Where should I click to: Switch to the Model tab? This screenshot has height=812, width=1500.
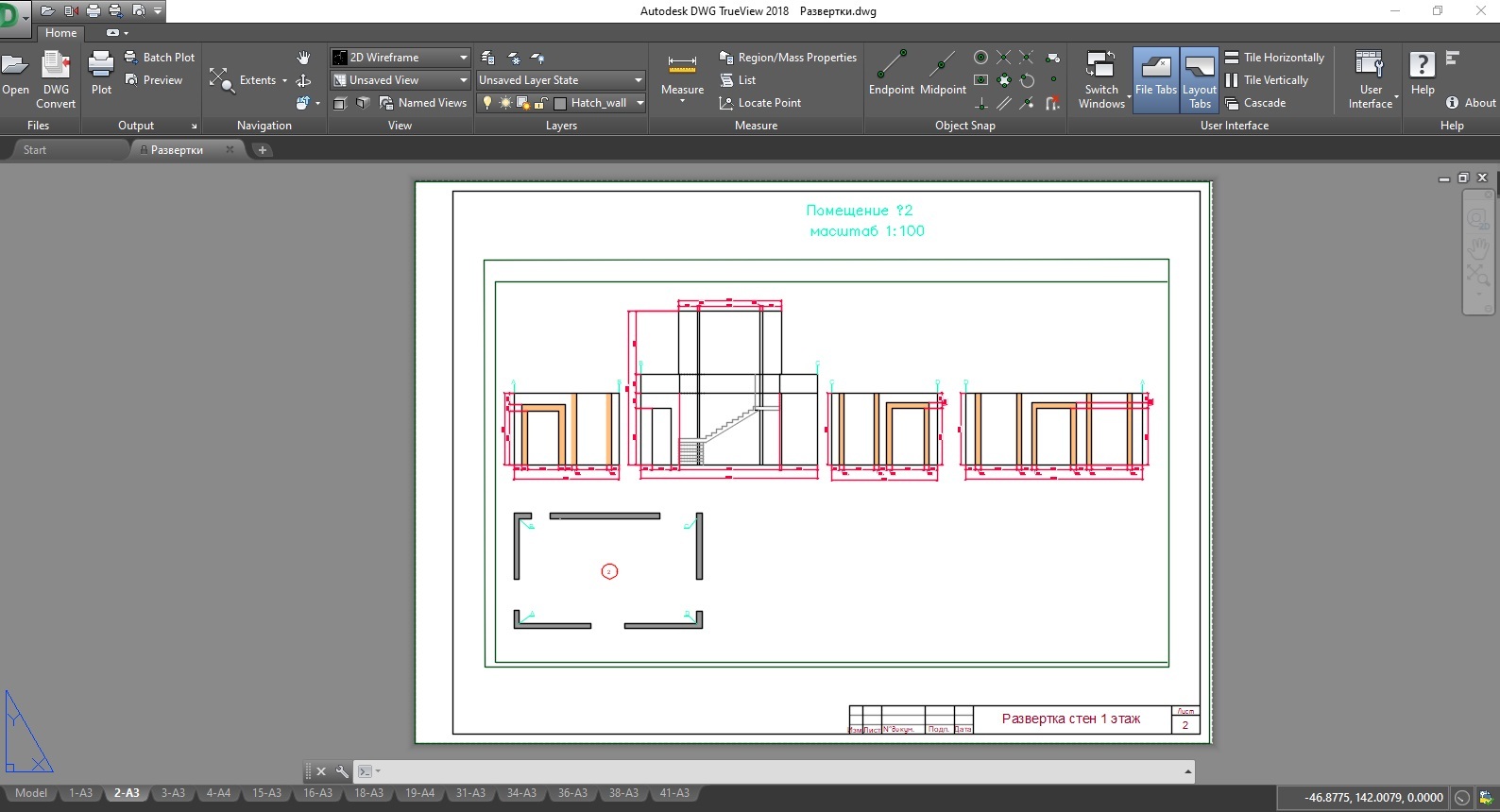tap(31, 793)
